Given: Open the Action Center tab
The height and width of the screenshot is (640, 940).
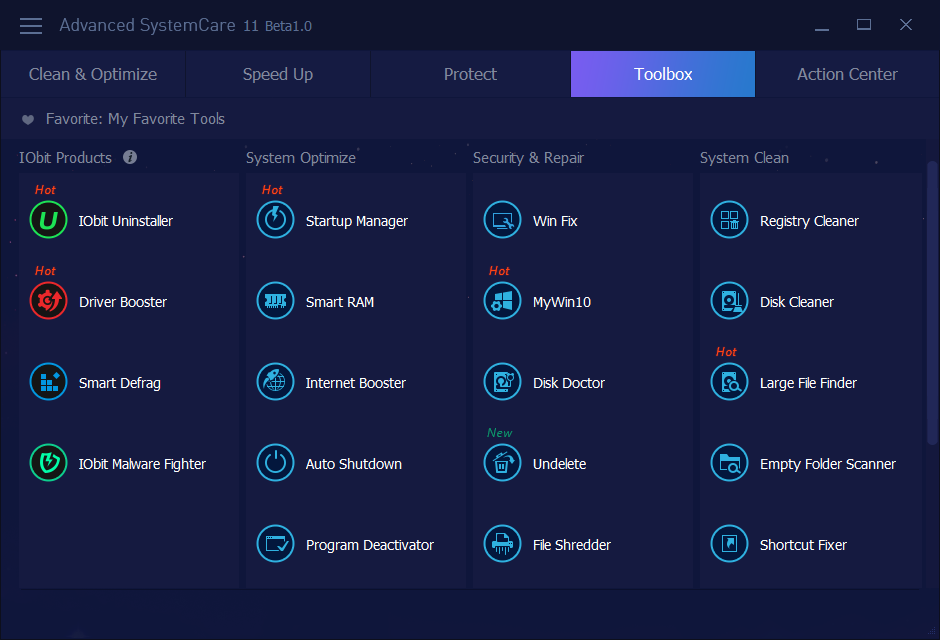Looking at the screenshot, I should [x=847, y=74].
